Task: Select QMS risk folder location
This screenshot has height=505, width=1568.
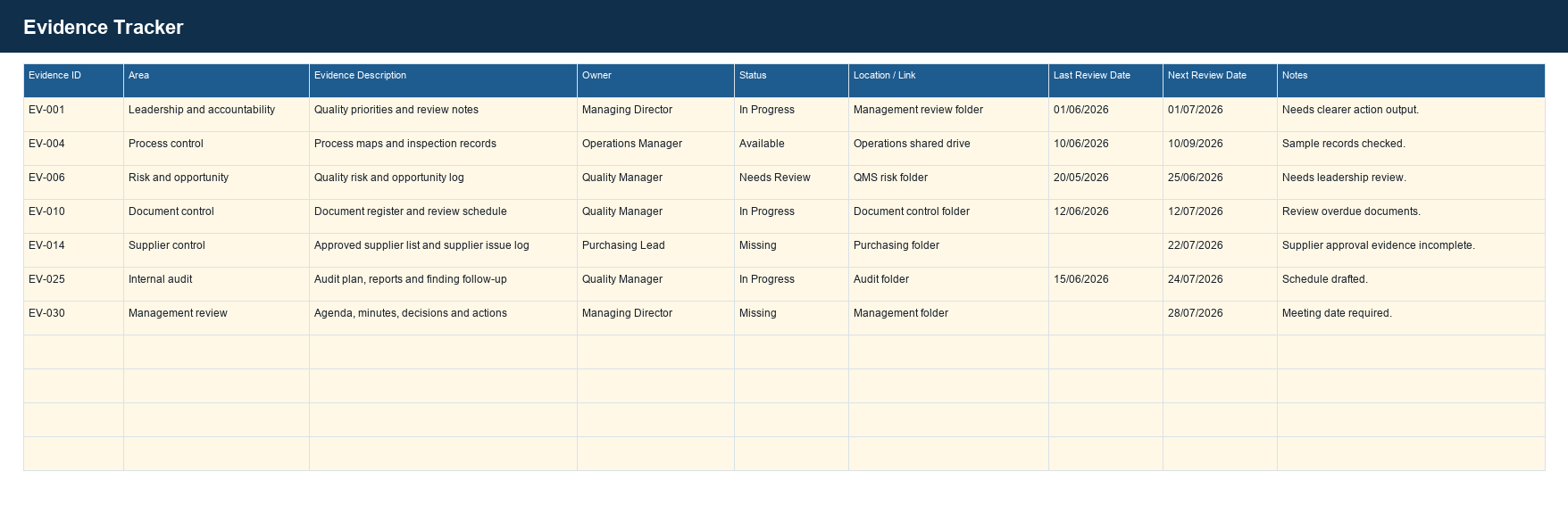Action: 948,182
